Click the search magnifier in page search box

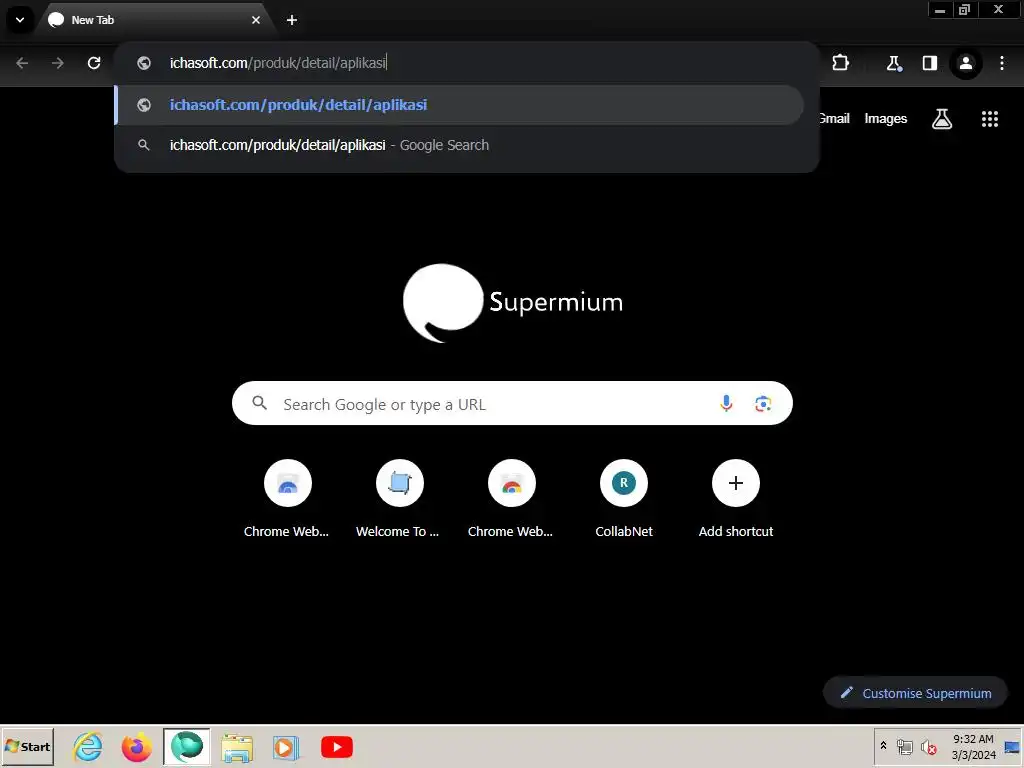[x=259, y=403]
